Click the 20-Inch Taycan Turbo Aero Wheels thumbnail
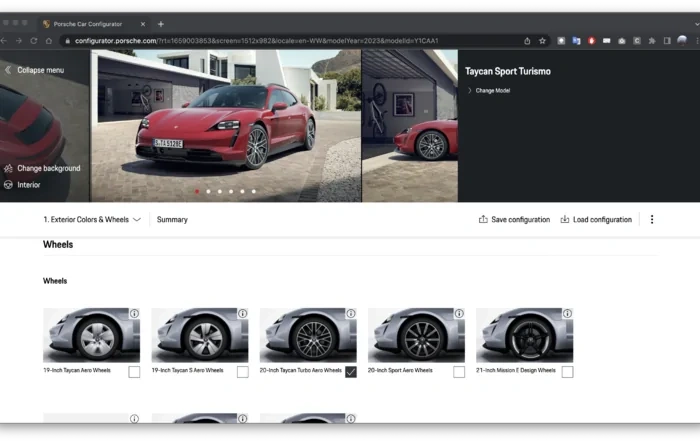Viewport: 700px width, 443px height. (308, 335)
